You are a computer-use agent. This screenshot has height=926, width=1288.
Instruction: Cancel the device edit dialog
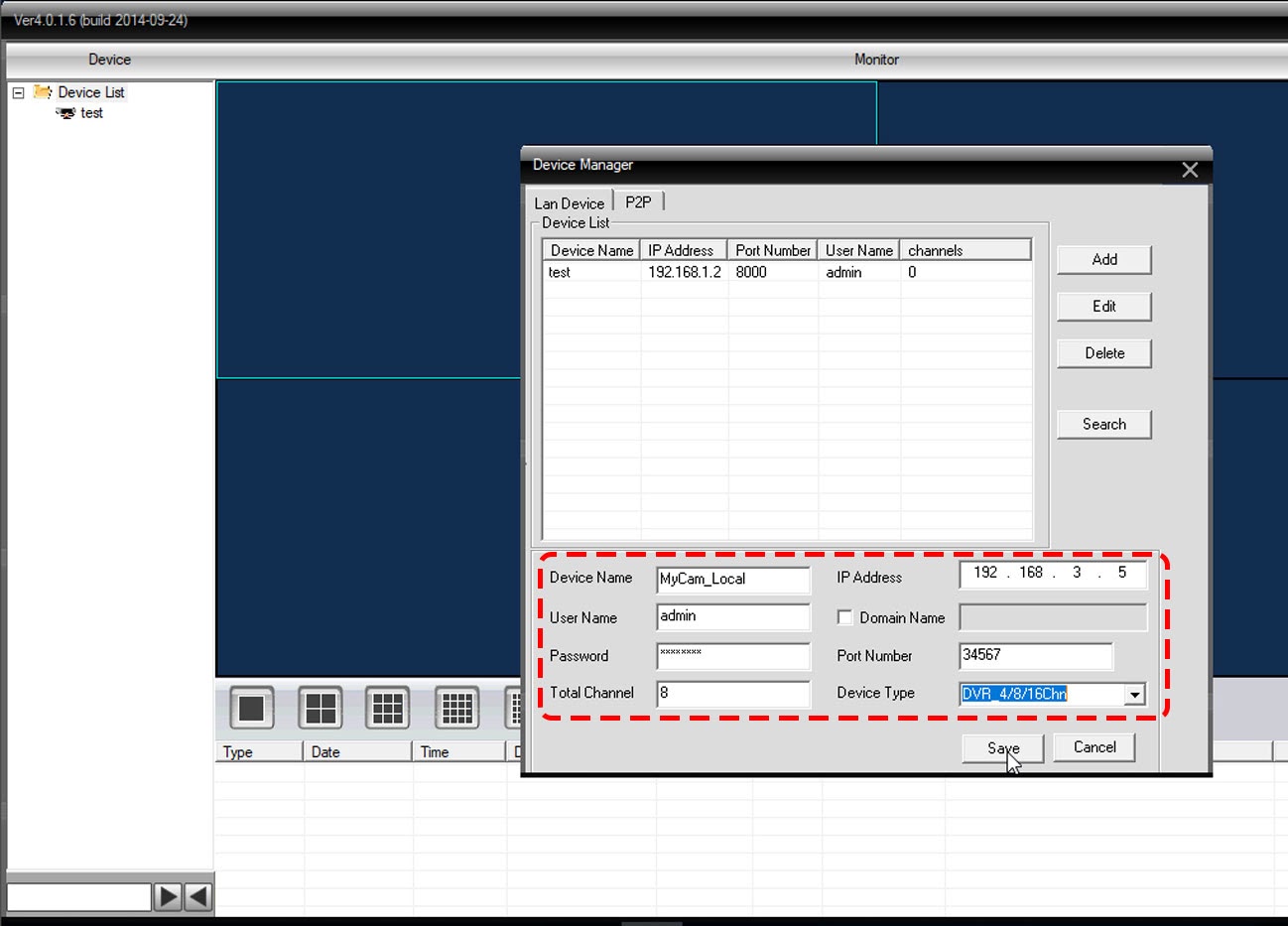click(x=1094, y=746)
